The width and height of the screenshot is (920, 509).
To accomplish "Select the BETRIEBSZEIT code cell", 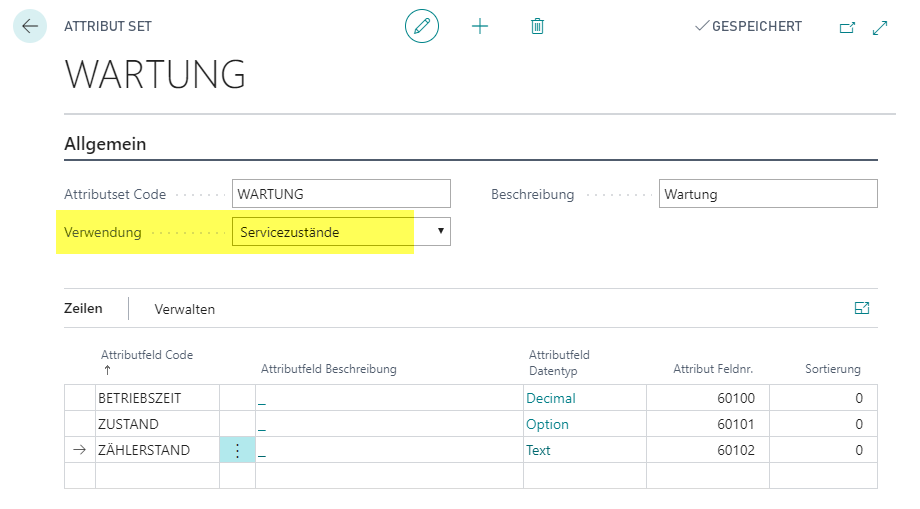I will (157, 398).
